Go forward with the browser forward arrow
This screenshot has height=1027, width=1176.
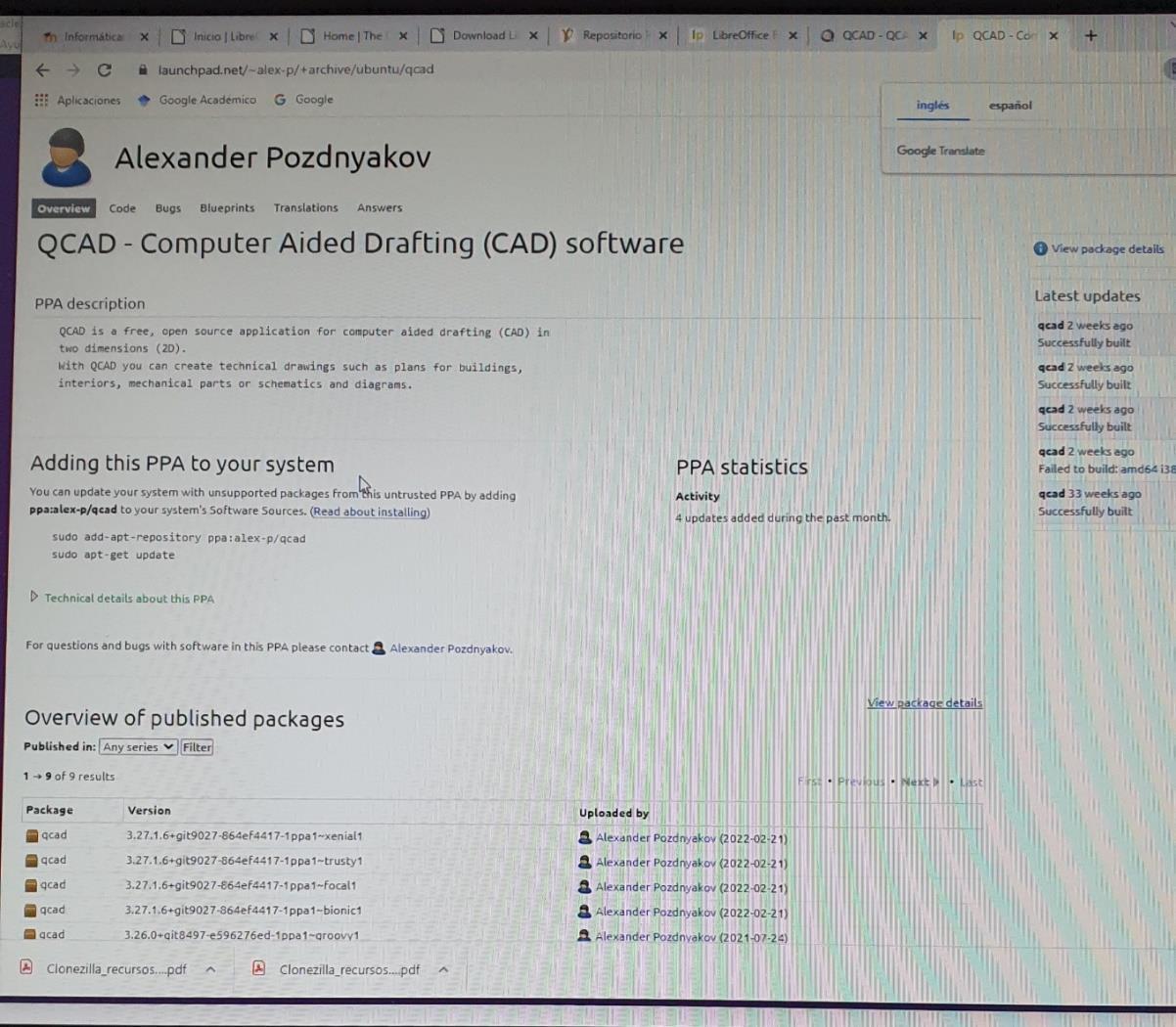click(73, 69)
